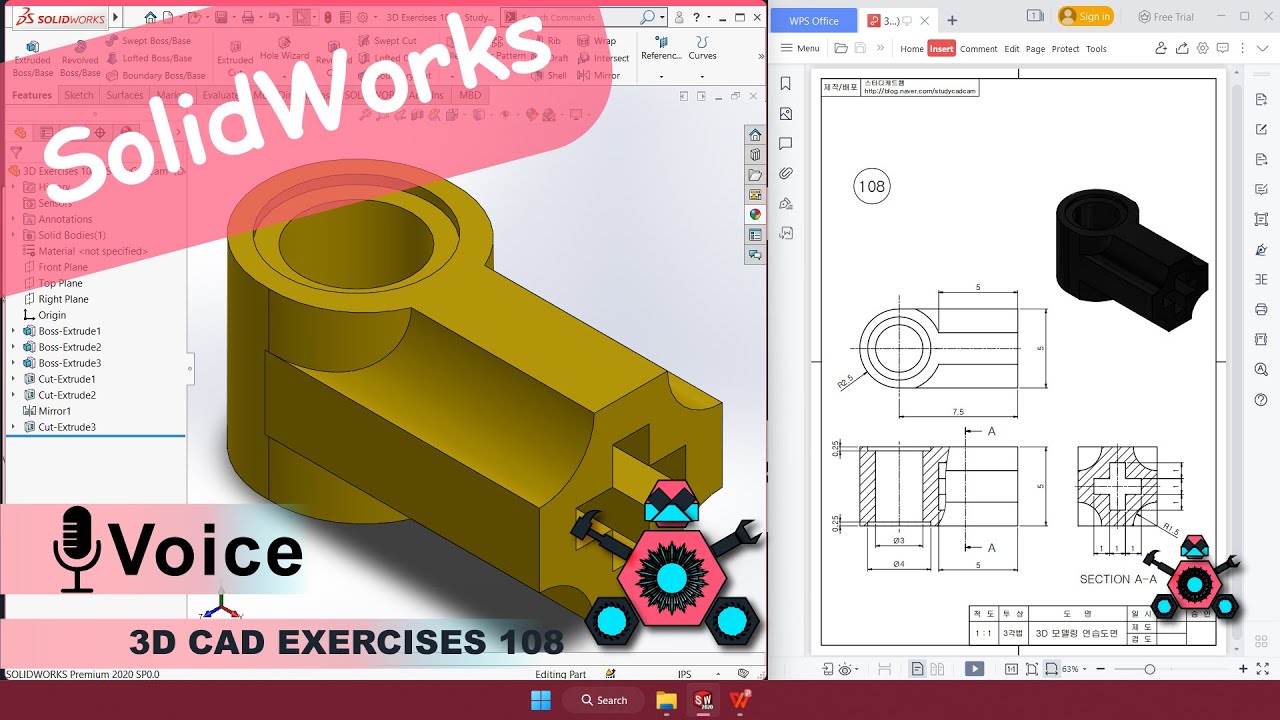Click WPS Print icon in right sidebar
Screen dimensions: 1280x720
coord(1261,309)
